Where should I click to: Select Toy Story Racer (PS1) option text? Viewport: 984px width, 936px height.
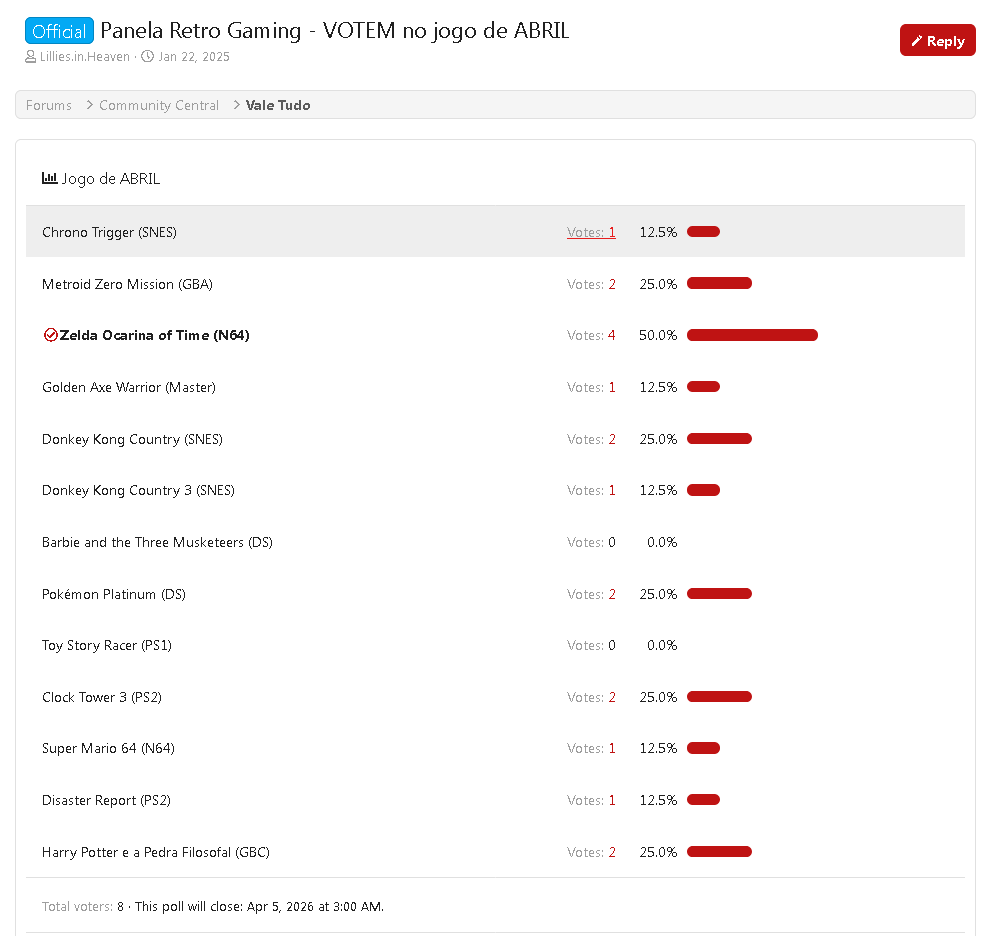(x=107, y=646)
